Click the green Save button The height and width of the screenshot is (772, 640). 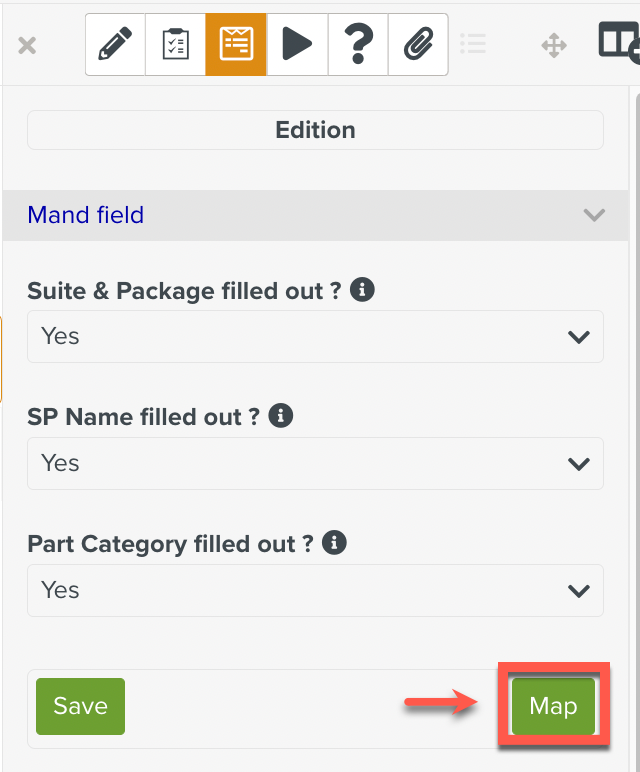[80, 707]
